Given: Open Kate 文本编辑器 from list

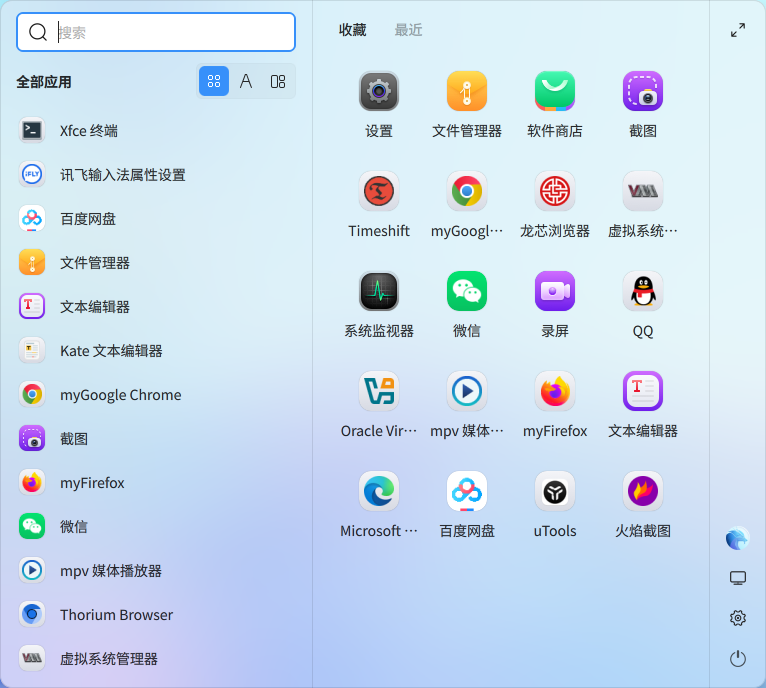Looking at the screenshot, I should pyautogui.click(x=156, y=350).
